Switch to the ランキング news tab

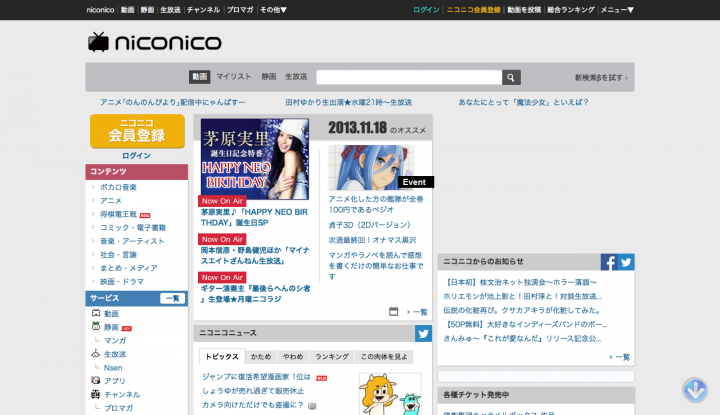pos(332,357)
